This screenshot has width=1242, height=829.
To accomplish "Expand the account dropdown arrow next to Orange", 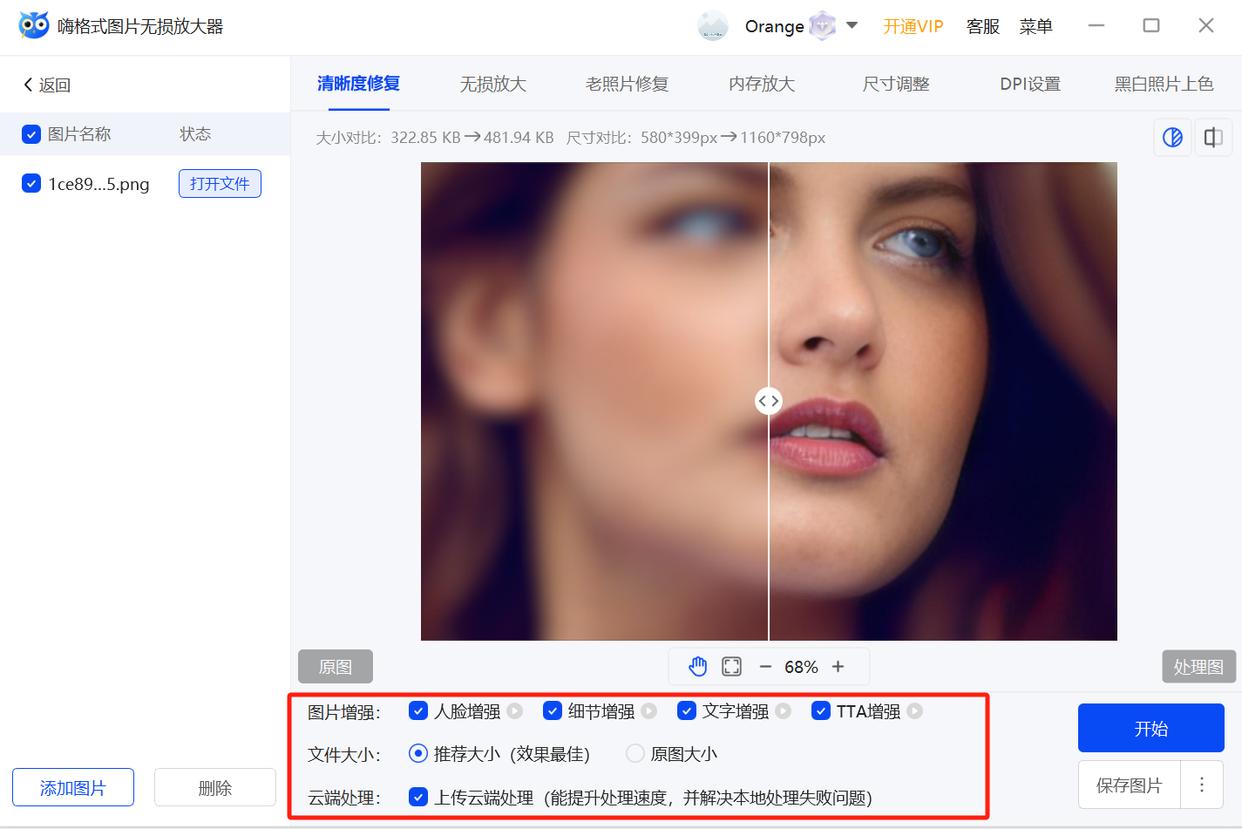I will [x=852, y=25].
